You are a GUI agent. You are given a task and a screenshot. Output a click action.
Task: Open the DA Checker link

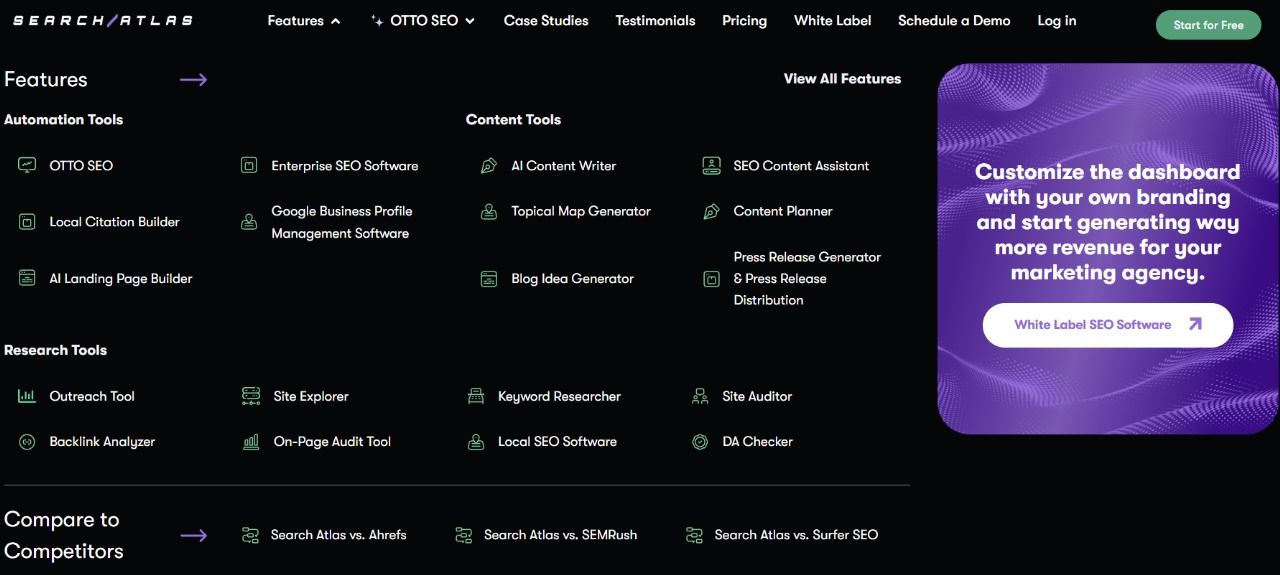(757, 441)
